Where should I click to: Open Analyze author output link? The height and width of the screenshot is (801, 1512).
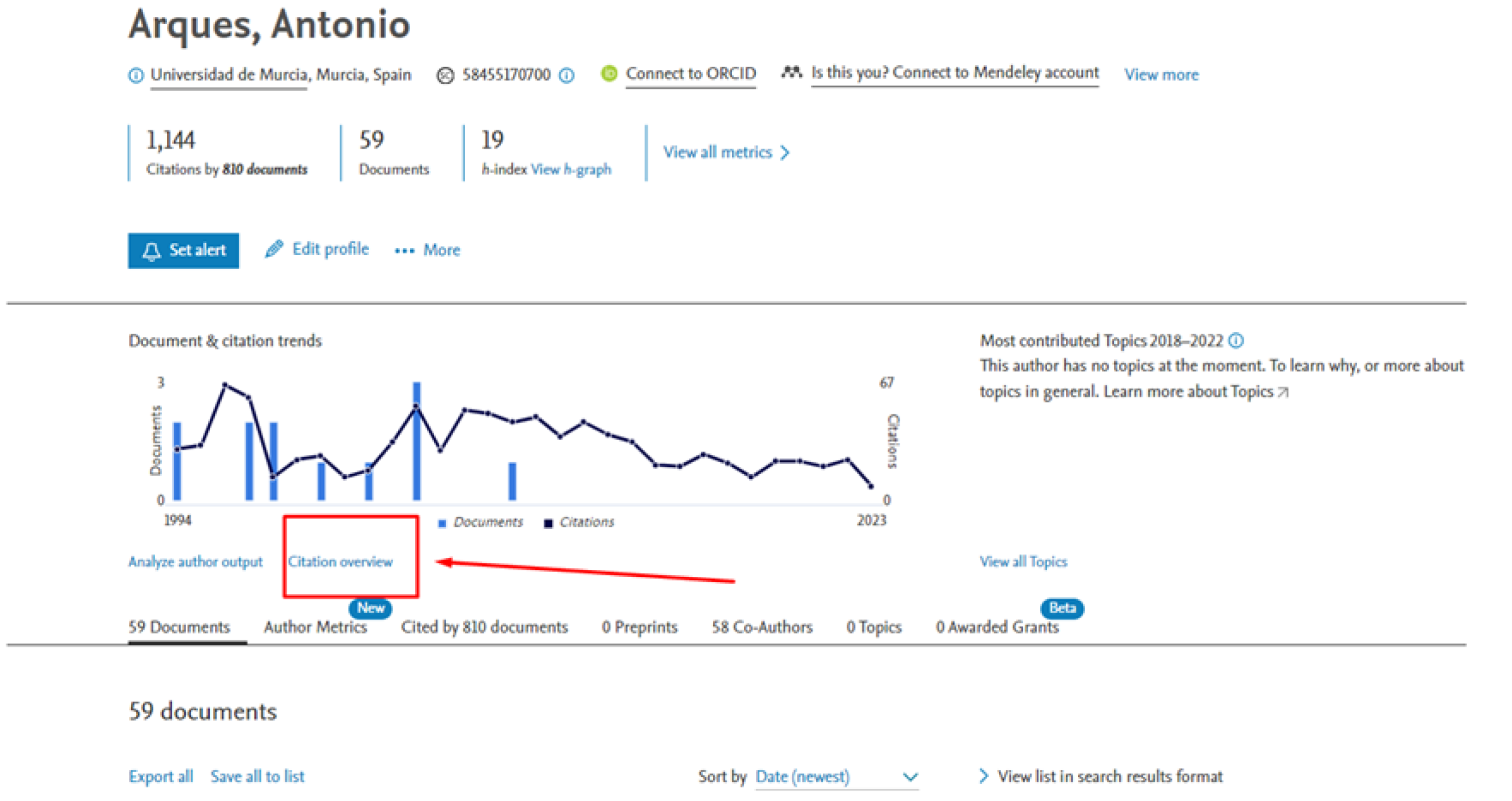(x=195, y=562)
